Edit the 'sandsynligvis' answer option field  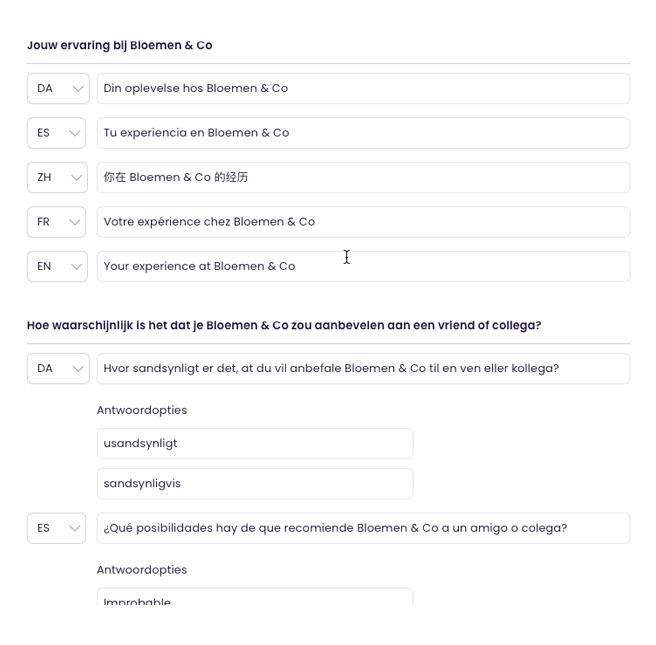coord(255,483)
